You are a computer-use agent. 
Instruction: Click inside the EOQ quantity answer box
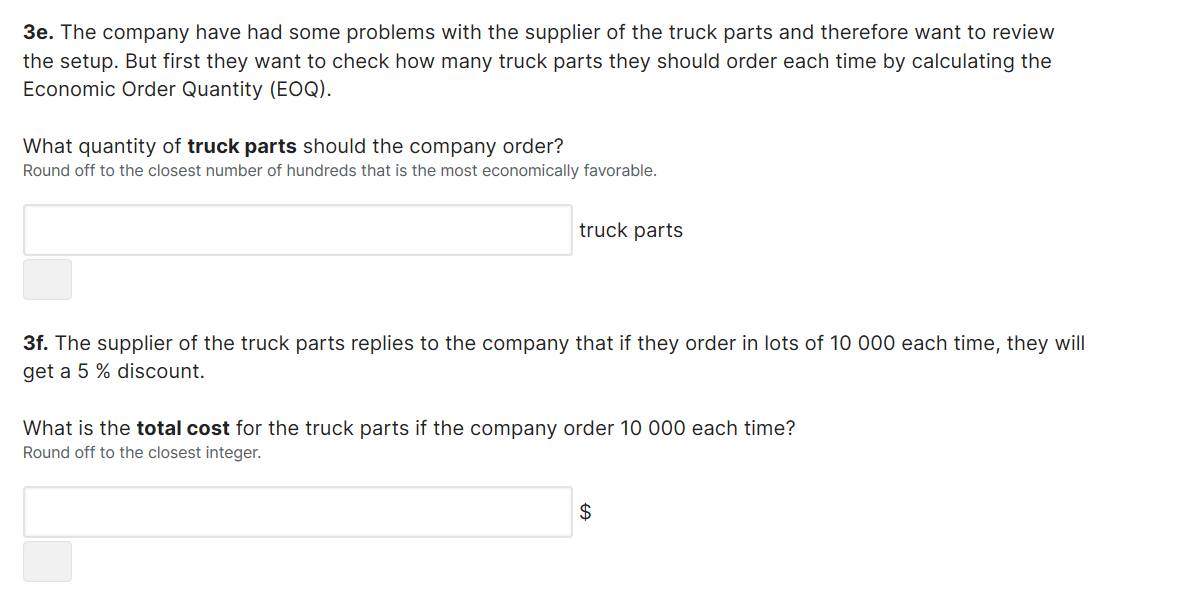(x=297, y=229)
